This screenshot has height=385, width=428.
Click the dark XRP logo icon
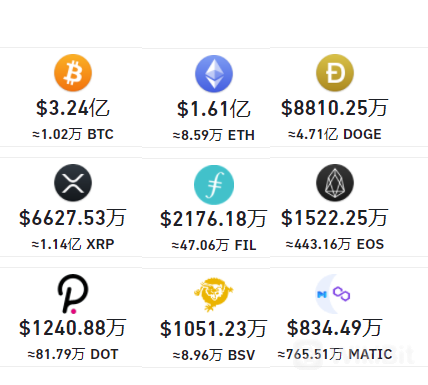pos(73,183)
